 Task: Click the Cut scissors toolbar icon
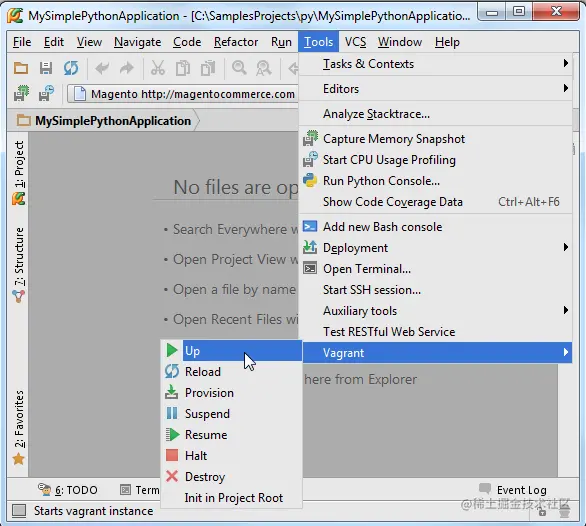click(158, 68)
